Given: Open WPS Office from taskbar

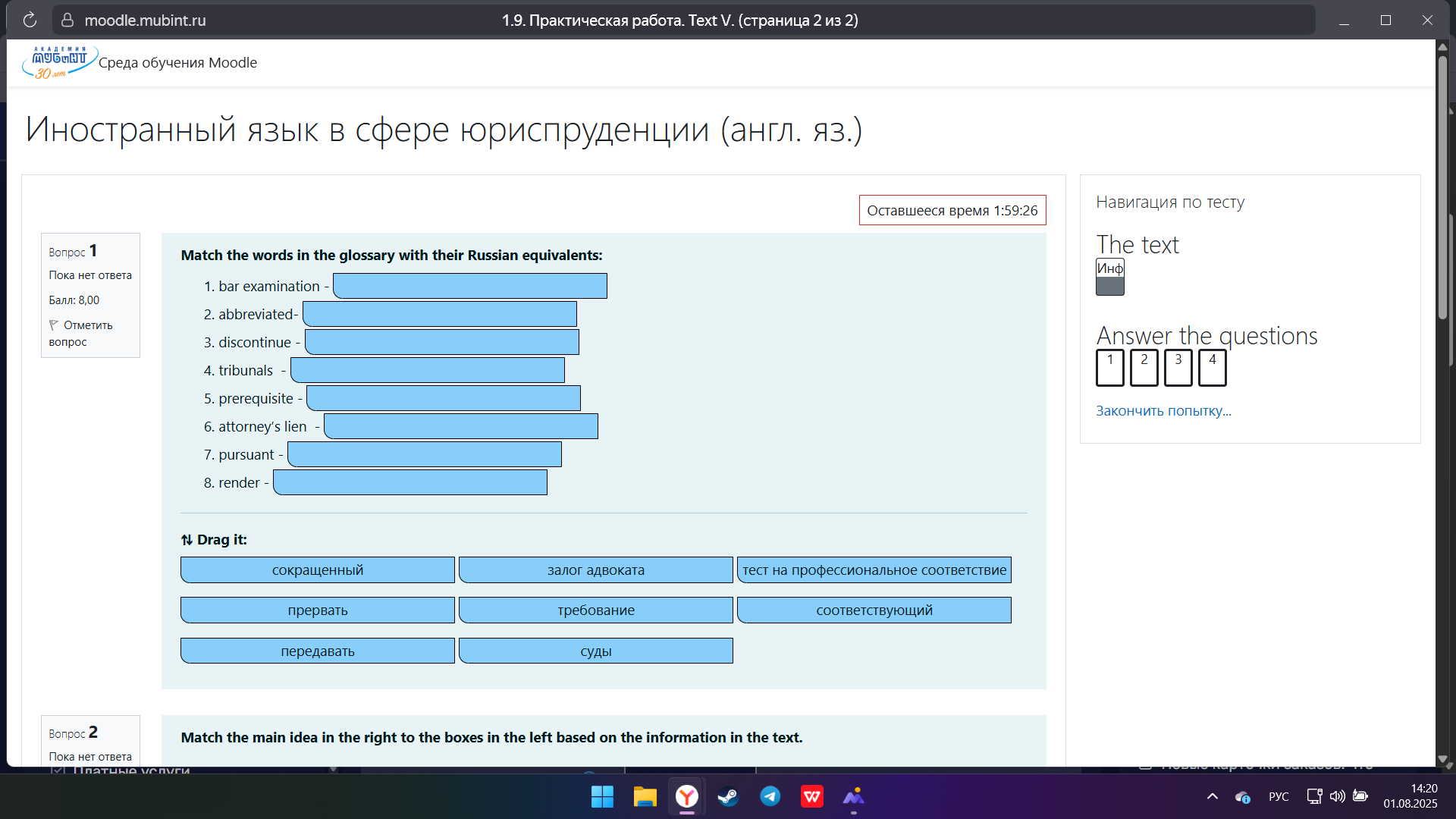Looking at the screenshot, I should coord(811,796).
